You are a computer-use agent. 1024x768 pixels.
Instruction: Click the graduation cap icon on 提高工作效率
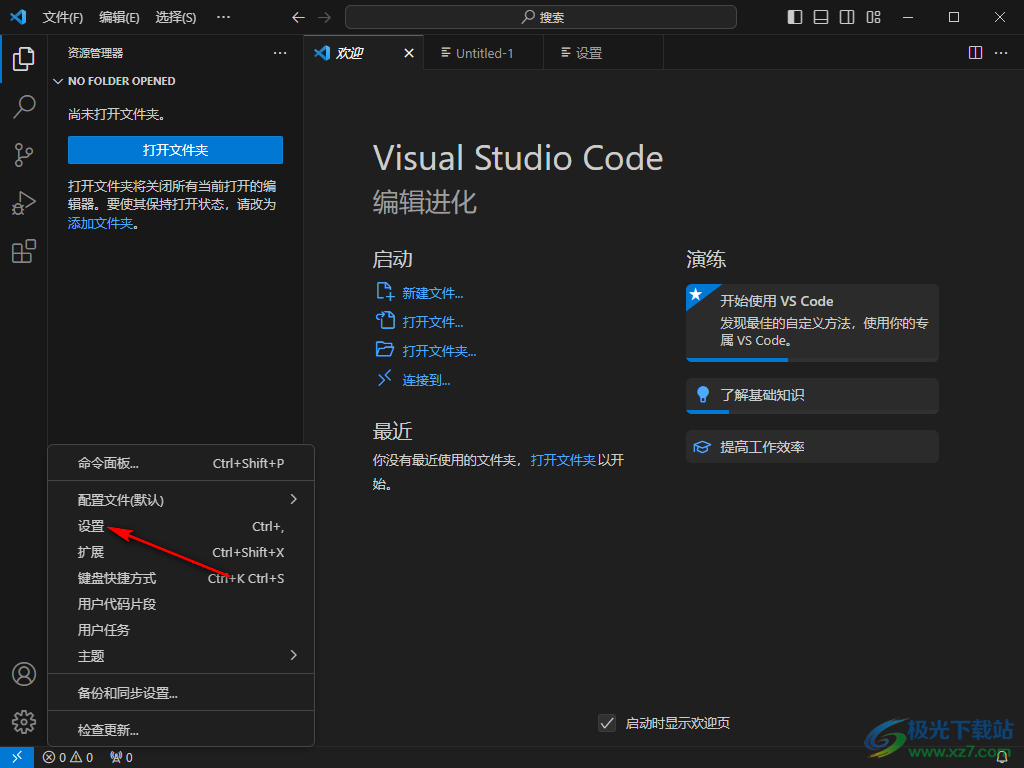pos(702,447)
